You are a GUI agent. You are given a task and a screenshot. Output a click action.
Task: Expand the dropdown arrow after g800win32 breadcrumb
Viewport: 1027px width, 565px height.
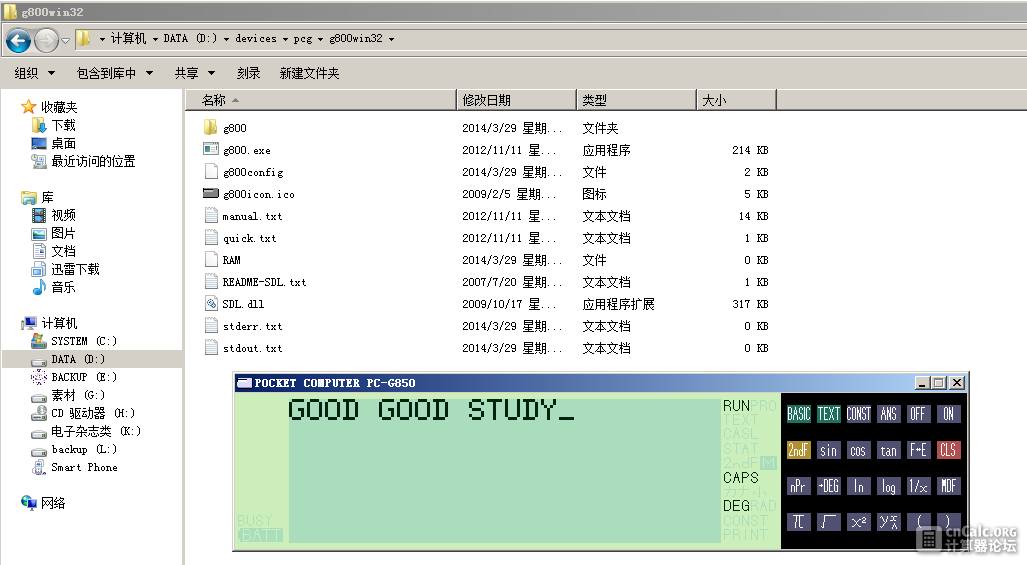[x=391, y=39]
